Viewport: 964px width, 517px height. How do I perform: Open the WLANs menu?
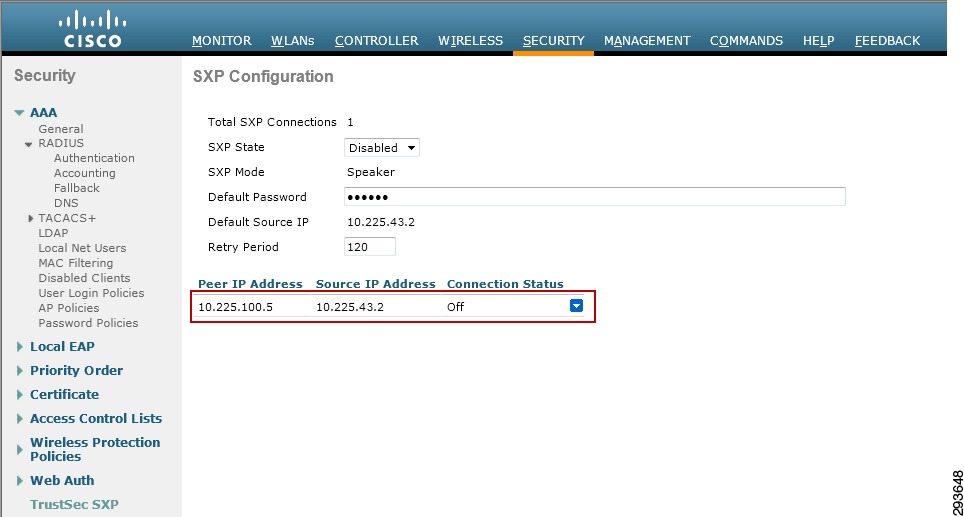tap(293, 41)
